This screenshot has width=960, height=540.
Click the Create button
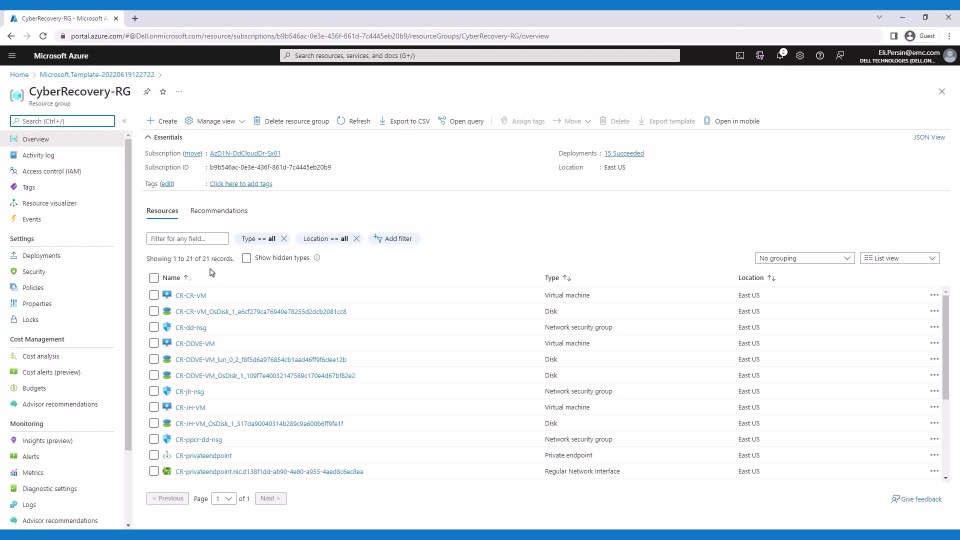pyautogui.click(x=162, y=121)
